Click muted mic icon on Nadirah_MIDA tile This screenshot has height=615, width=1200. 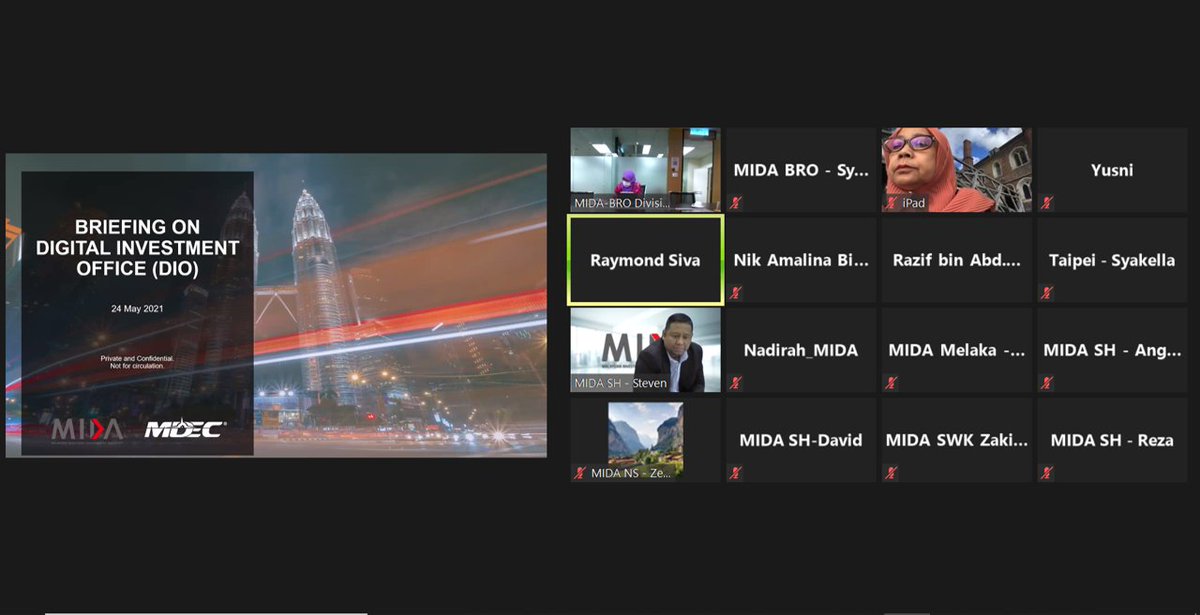[x=736, y=382]
